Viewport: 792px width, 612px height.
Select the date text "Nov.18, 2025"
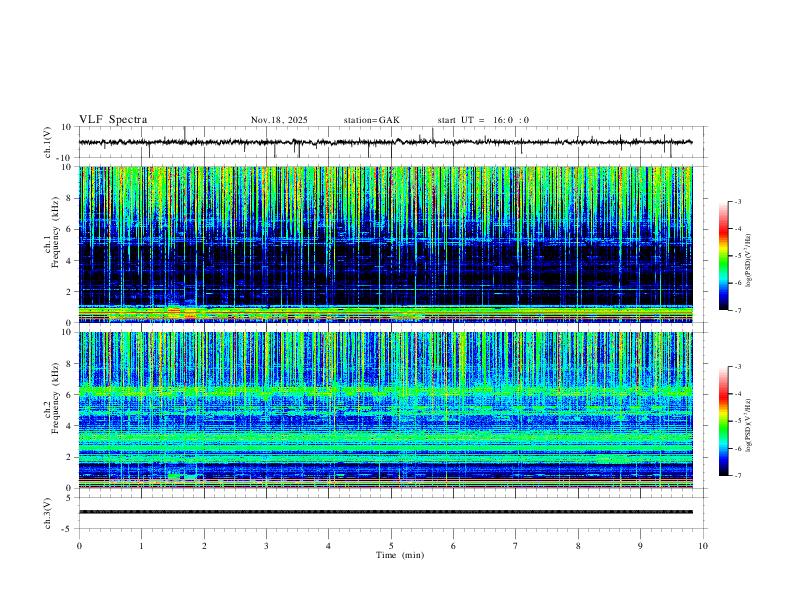279,120
